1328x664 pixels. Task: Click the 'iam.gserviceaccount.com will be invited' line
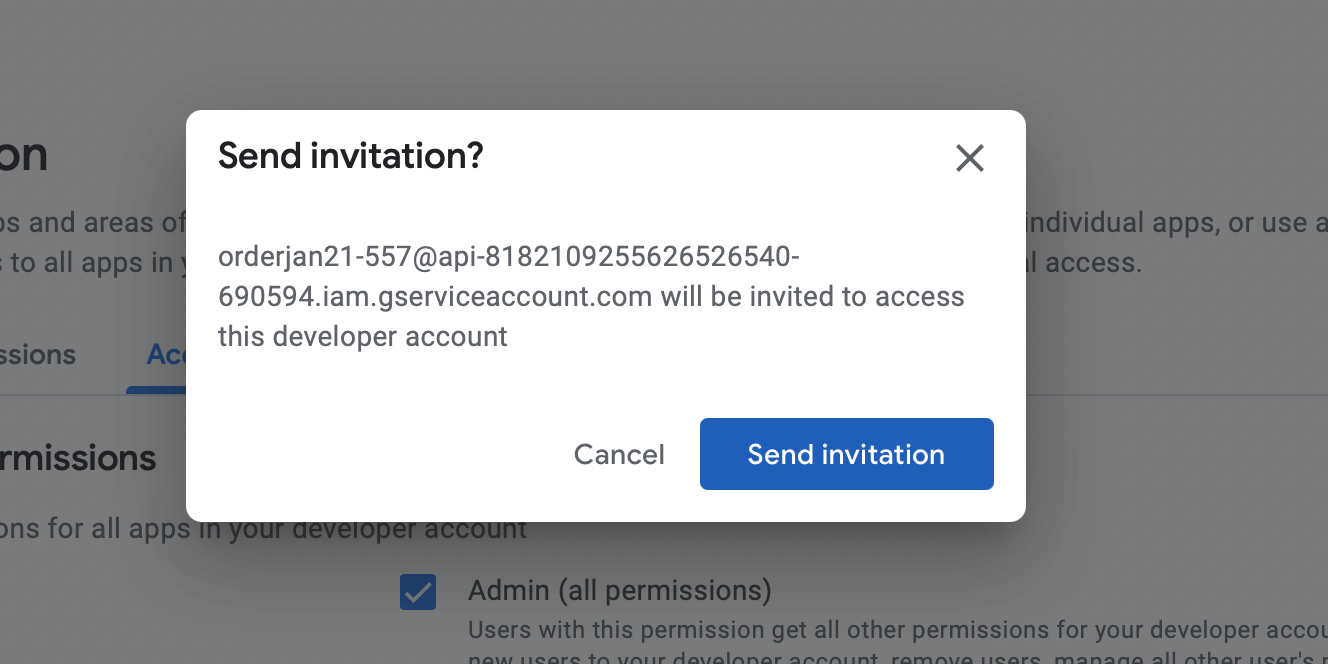pos(591,297)
